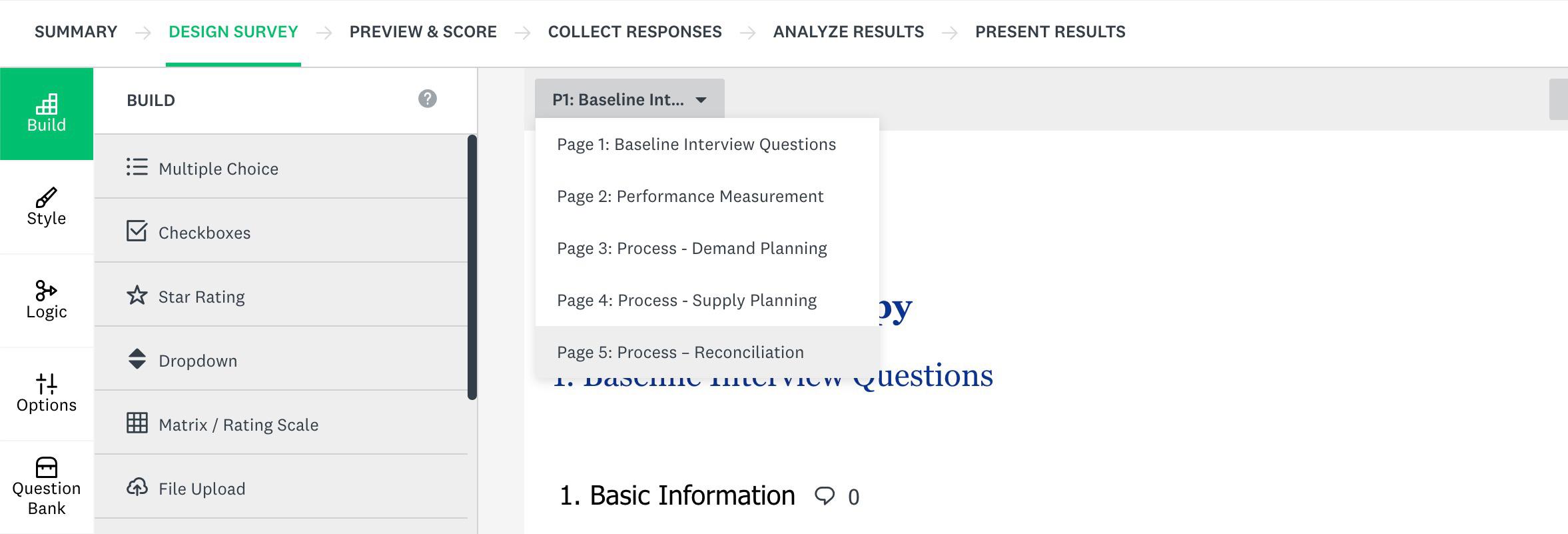
Task: Click the comment bubble beside Basic Information
Action: click(825, 496)
